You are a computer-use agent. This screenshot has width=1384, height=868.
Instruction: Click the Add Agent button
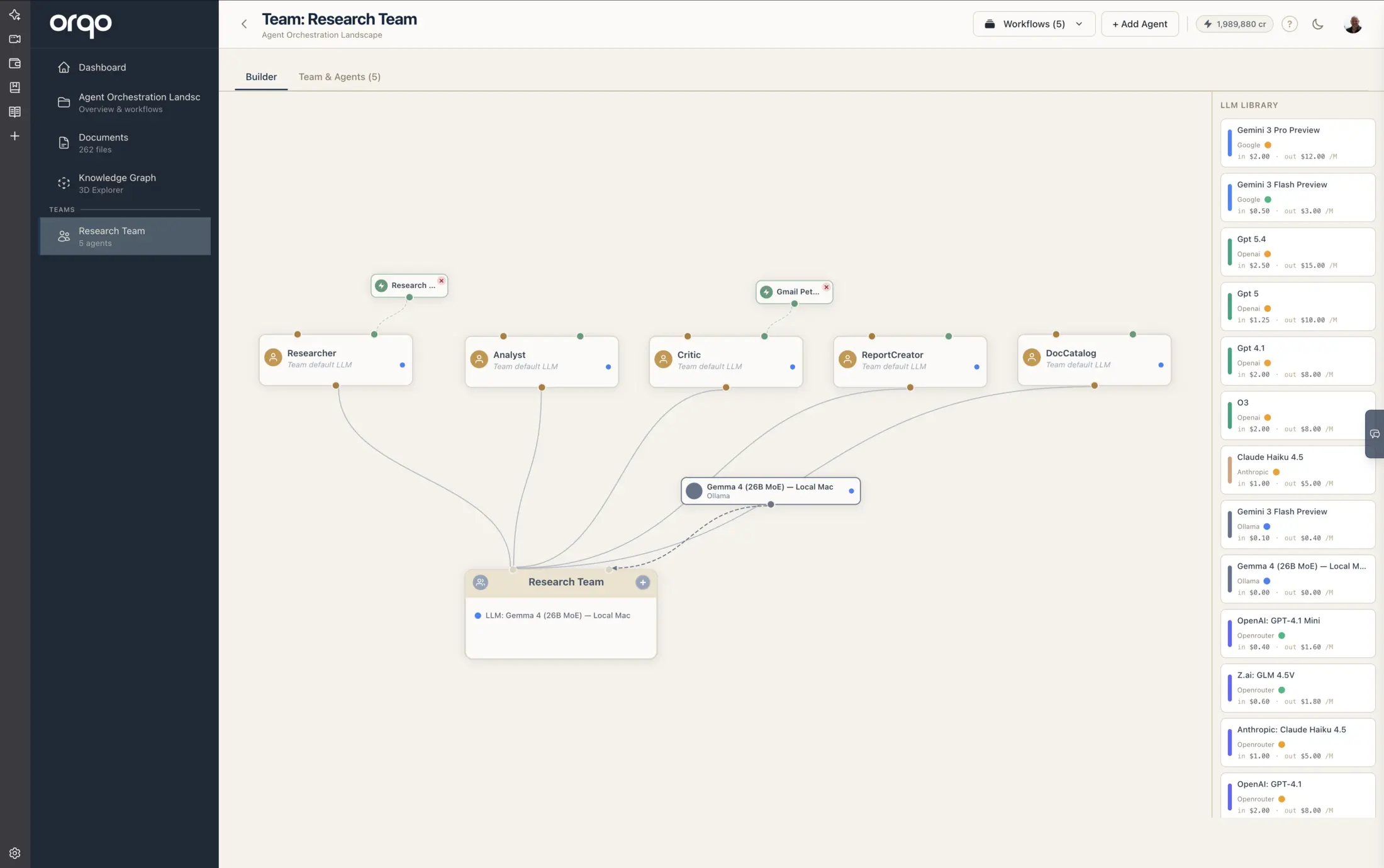[1140, 24]
